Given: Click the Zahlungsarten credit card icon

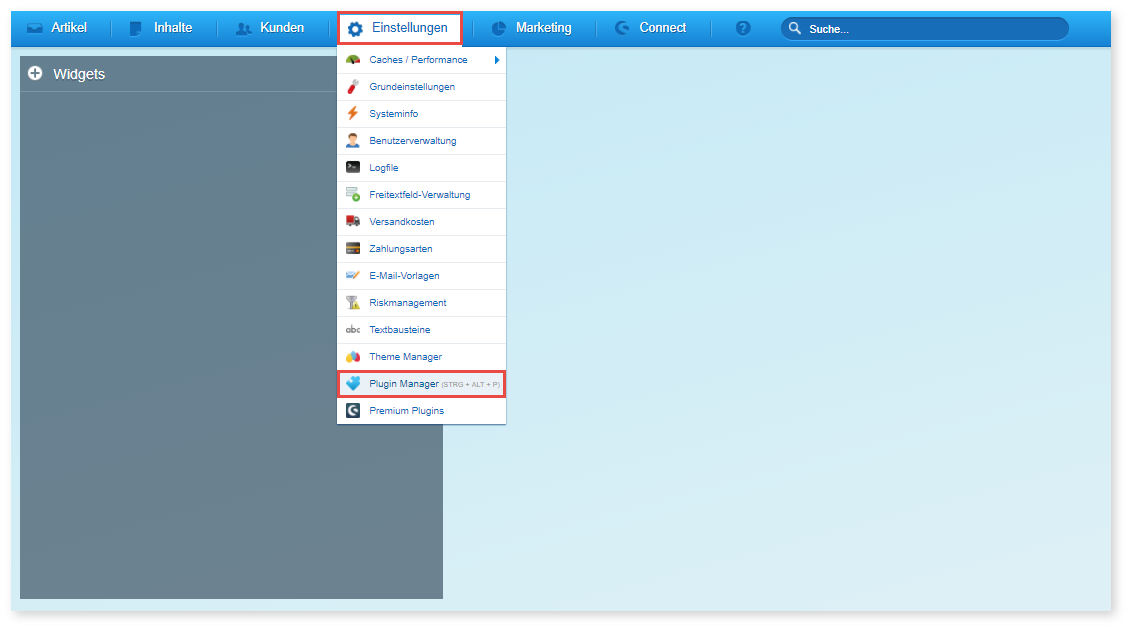Looking at the screenshot, I should tap(353, 249).
